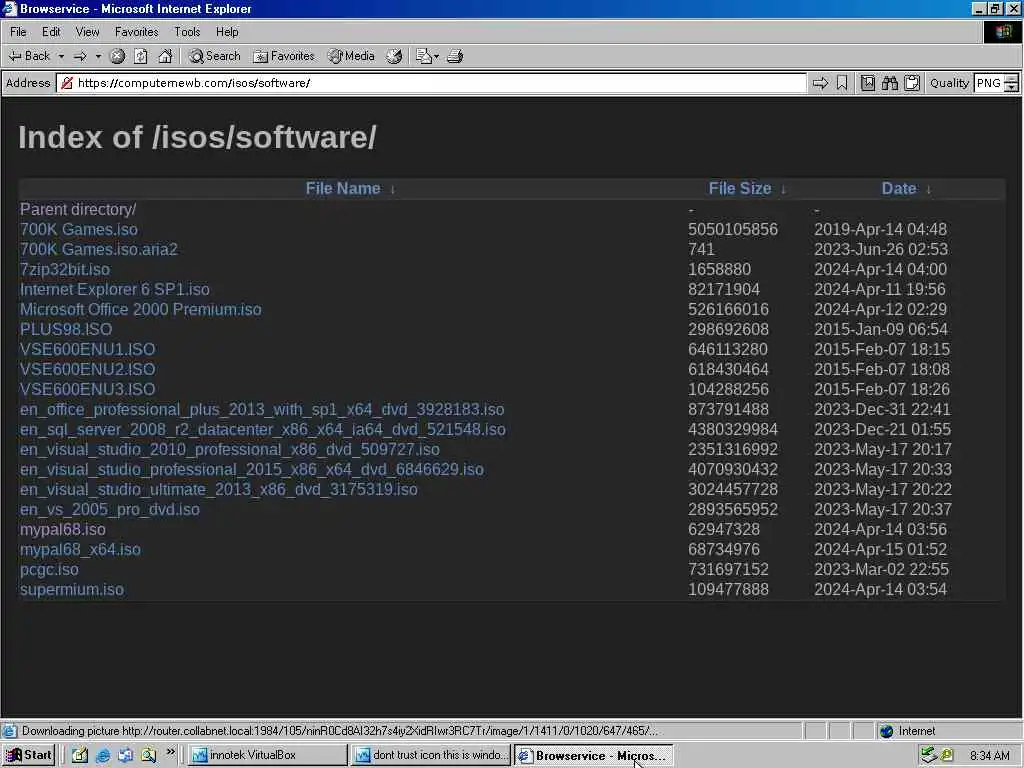Download Microsoft Office 2000 Premium.iso
The height and width of the screenshot is (768, 1024).
point(140,310)
